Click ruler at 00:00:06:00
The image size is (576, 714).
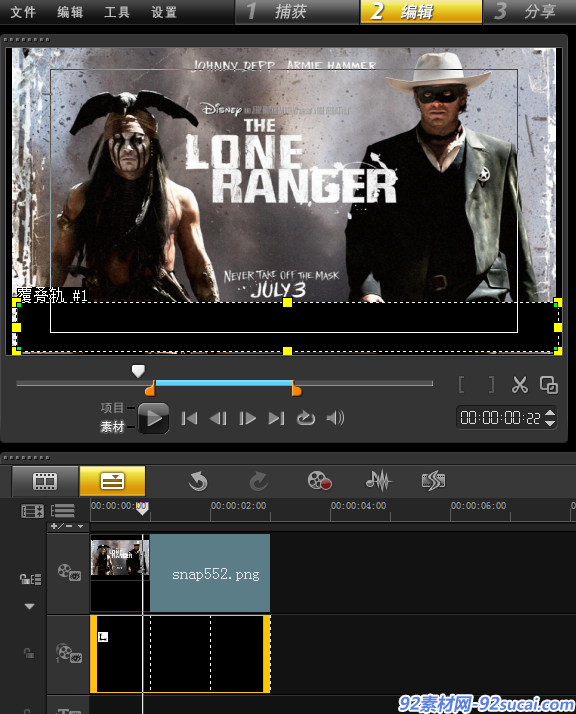(x=478, y=506)
